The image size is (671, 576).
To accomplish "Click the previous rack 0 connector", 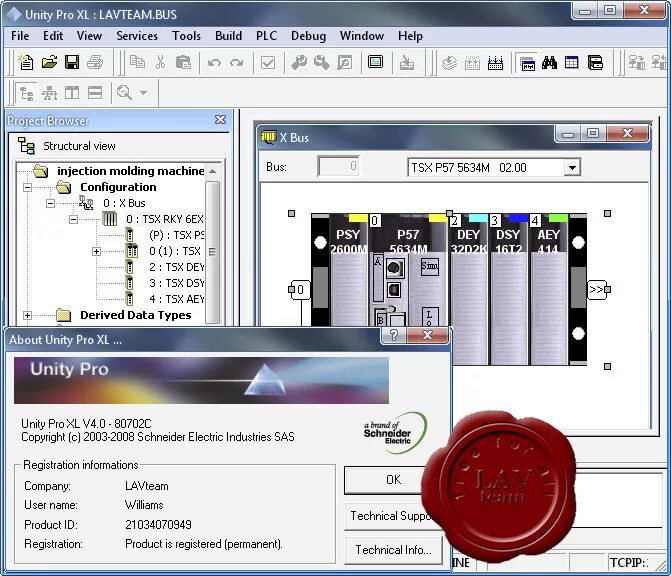I will point(300,290).
